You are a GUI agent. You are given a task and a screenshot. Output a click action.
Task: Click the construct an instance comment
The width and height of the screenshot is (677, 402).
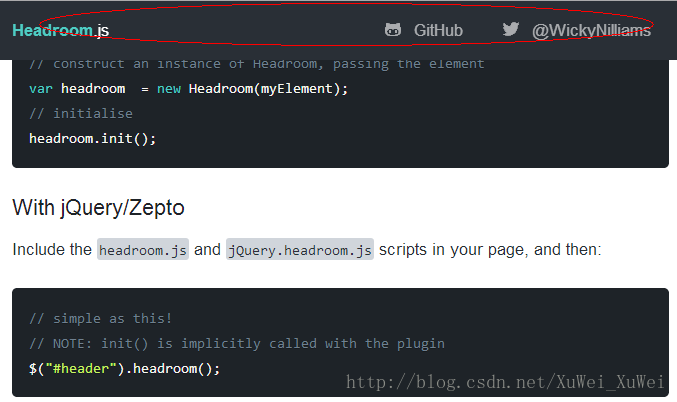pyautogui.click(x=256, y=64)
